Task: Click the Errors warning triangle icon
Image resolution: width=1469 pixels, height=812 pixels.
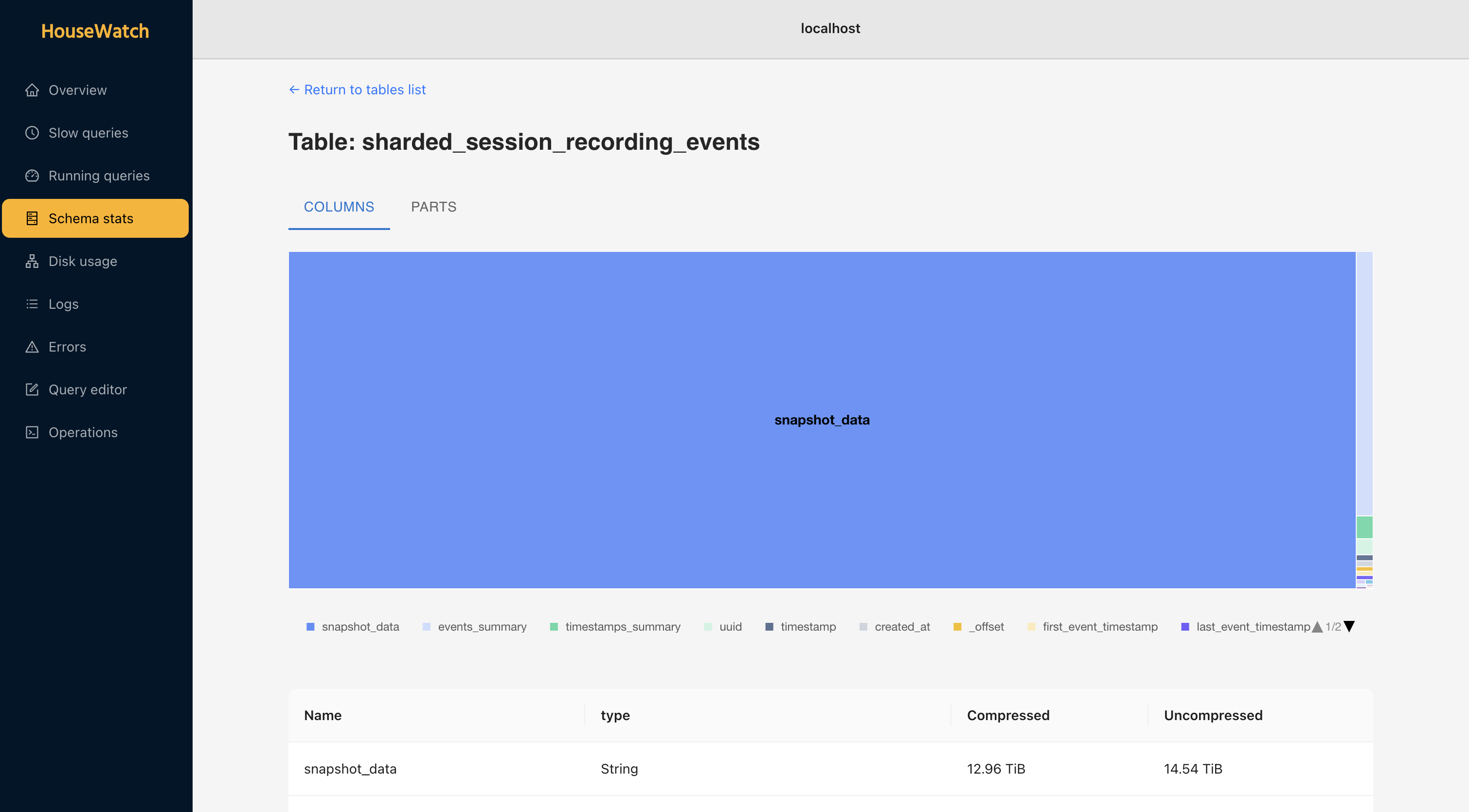Action: coord(32,347)
